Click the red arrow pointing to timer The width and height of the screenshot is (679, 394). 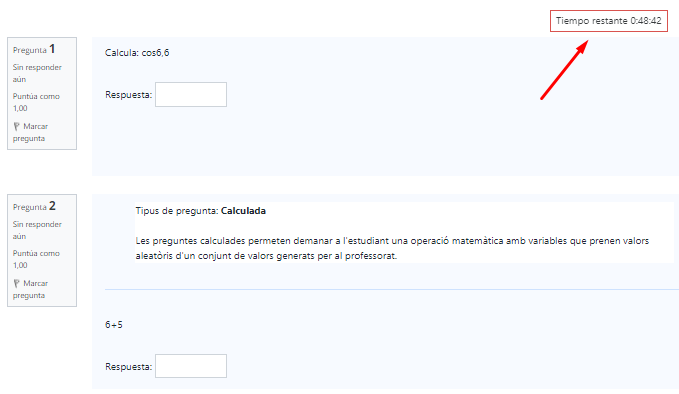(564, 70)
